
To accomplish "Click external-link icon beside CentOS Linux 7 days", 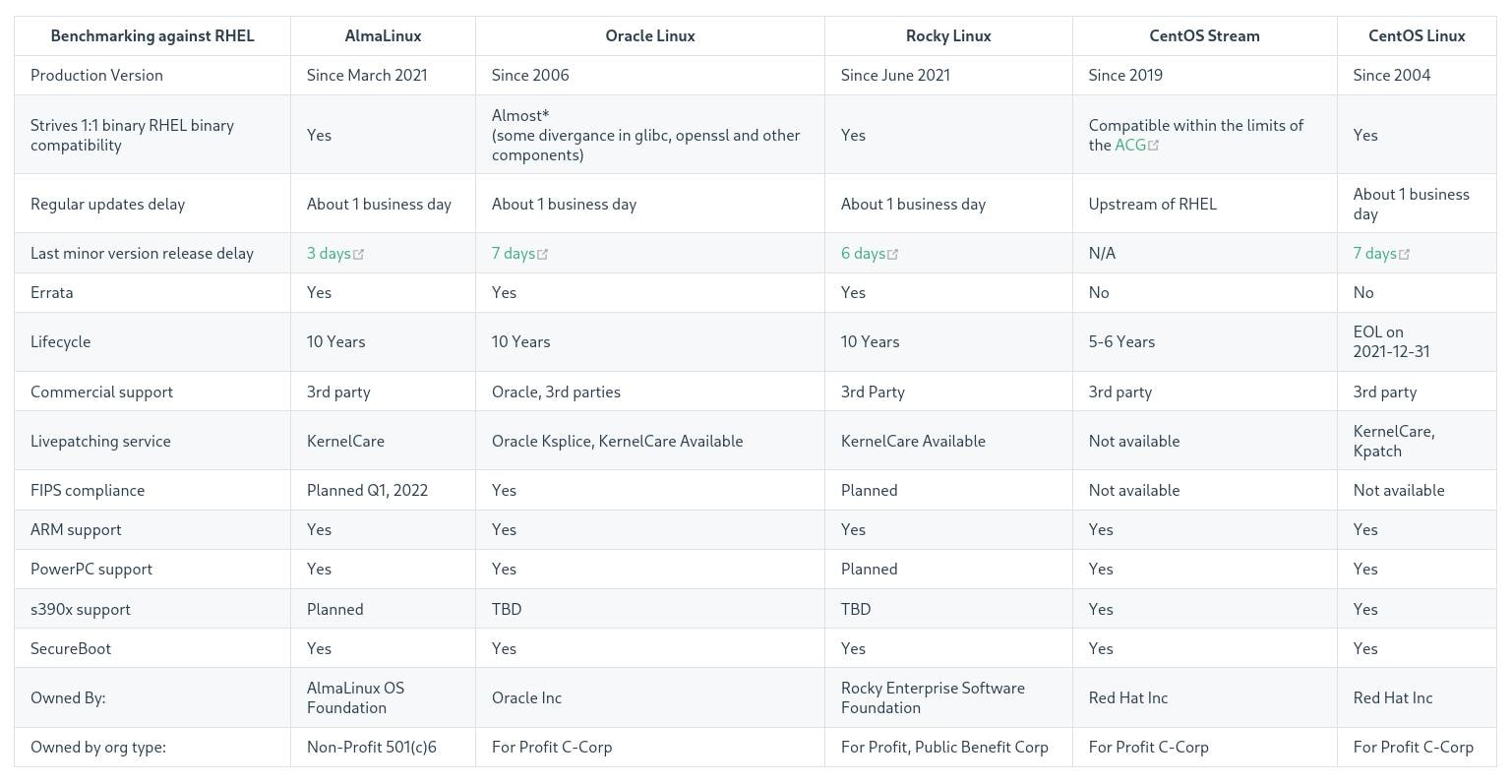I will [1405, 254].
